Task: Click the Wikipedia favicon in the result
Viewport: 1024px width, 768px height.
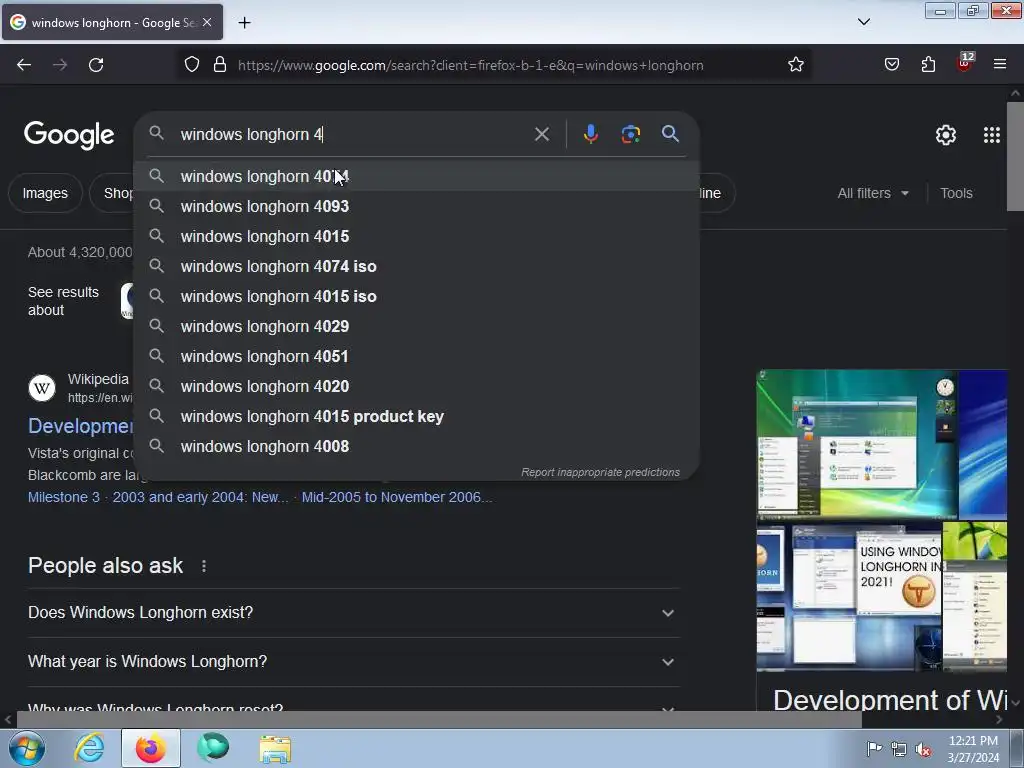Action: coord(42,388)
